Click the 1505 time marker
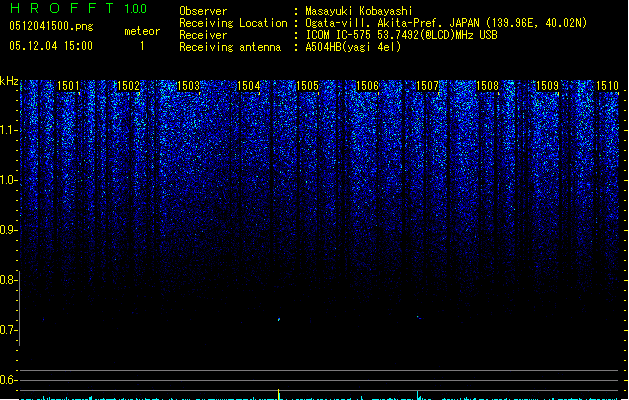629x400 pixels. [x=307, y=86]
